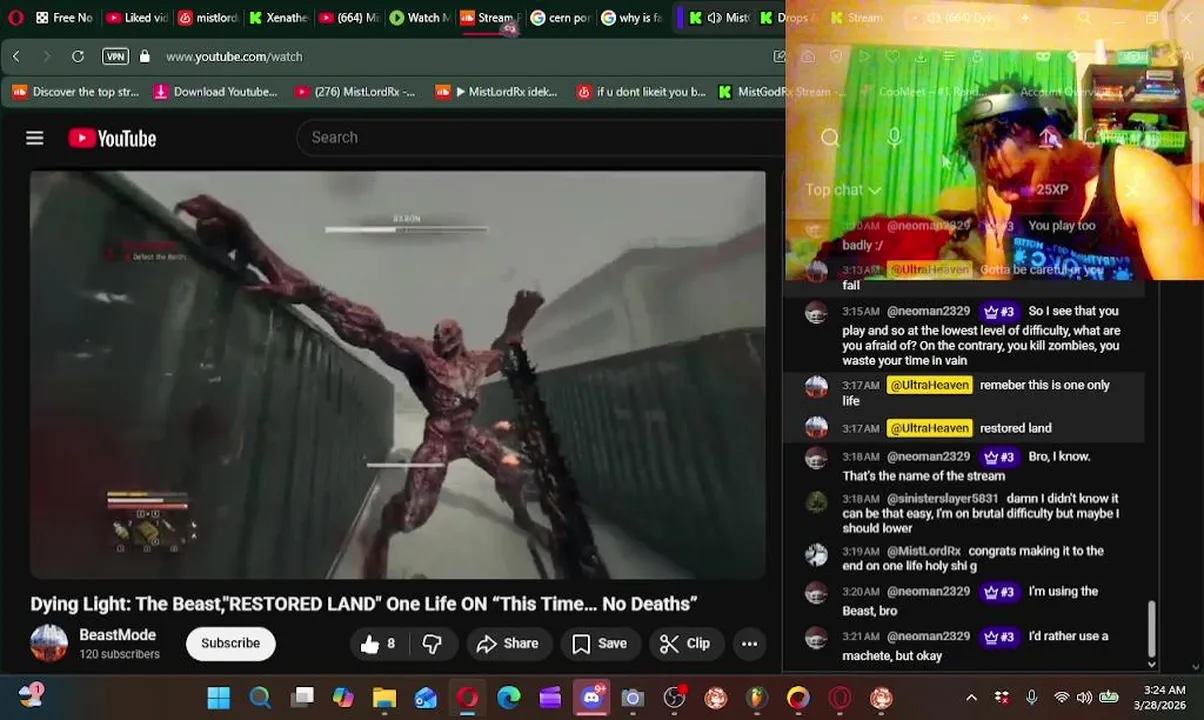The image size is (1204, 720).
Task: Dislike the video with thumbs down
Action: [432, 643]
